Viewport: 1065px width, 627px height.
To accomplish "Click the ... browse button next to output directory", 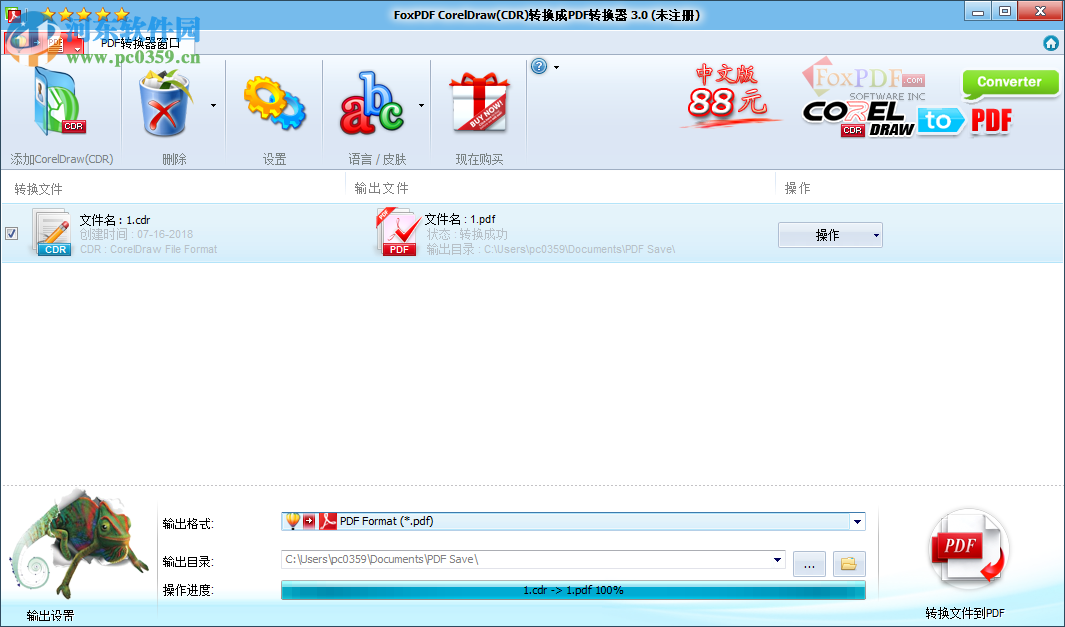I will click(809, 564).
